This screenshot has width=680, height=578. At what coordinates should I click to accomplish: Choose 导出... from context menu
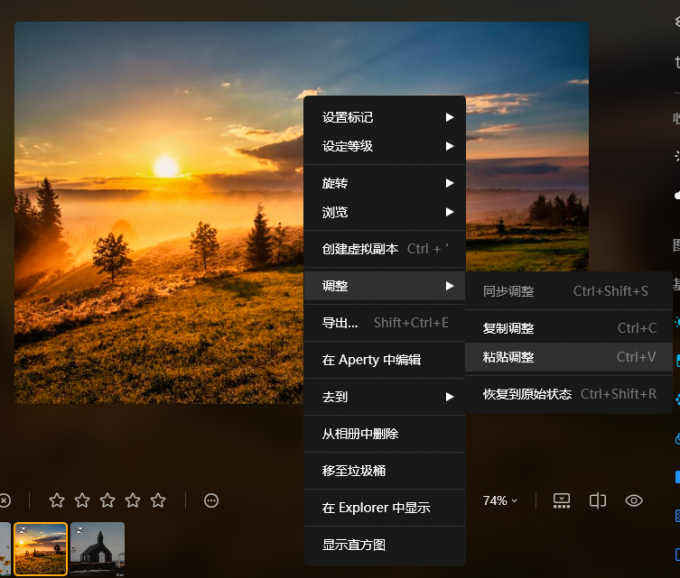point(385,323)
